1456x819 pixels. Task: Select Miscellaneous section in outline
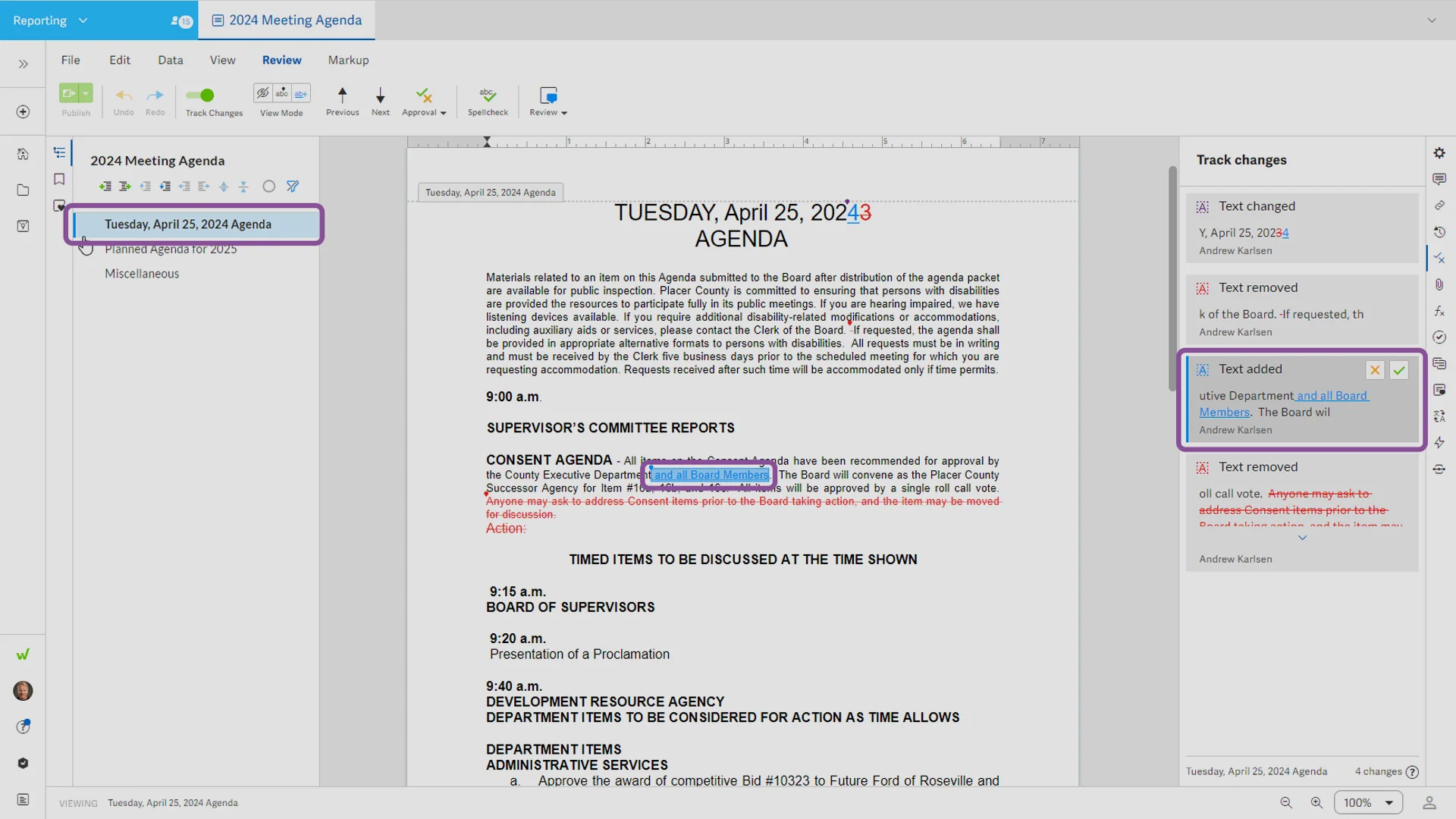tap(142, 274)
